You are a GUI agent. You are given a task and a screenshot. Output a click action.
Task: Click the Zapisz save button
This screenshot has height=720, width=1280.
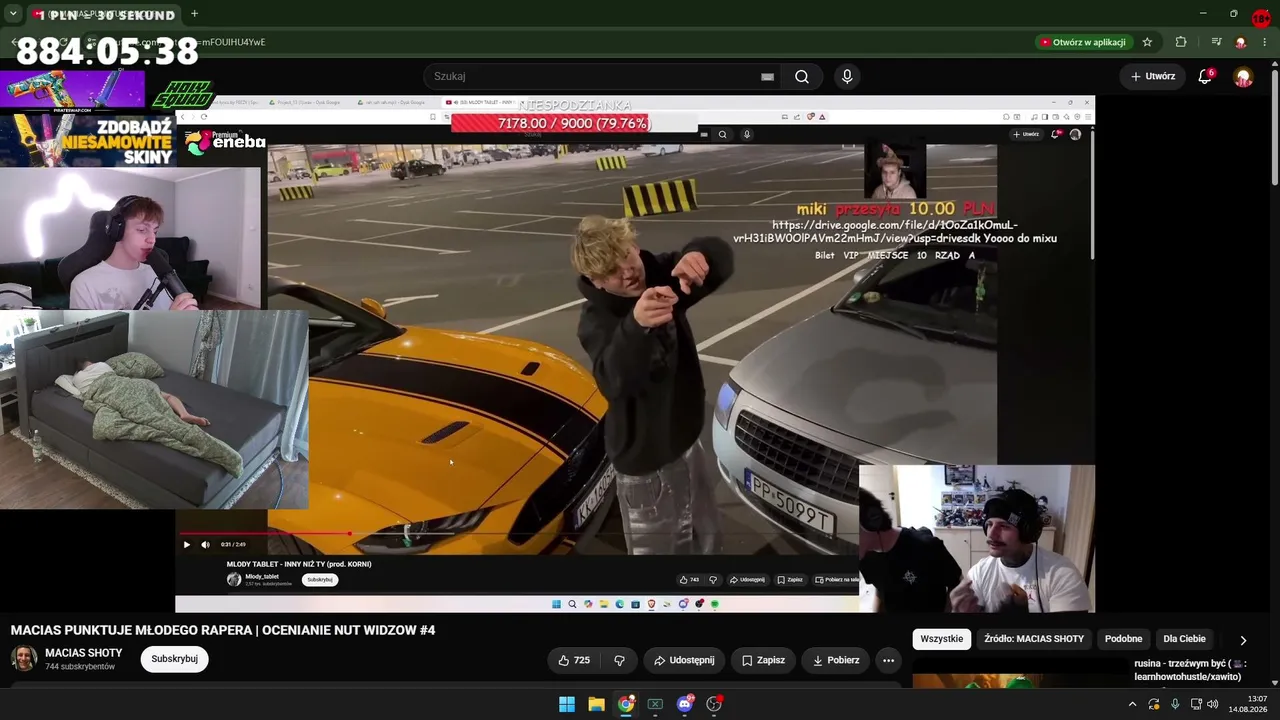(763, 660)
